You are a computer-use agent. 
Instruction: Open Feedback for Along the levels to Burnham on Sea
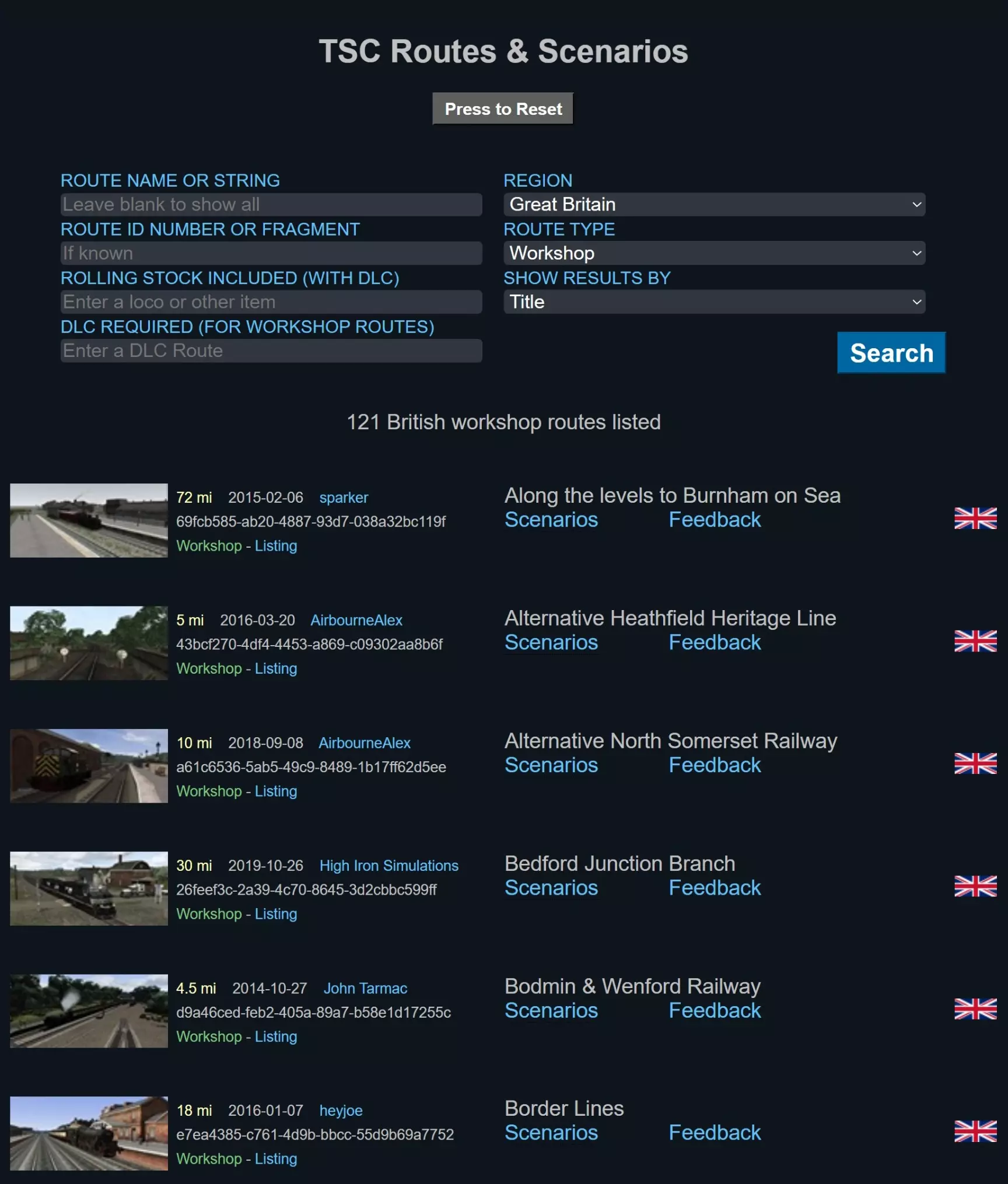click(715, 520)
